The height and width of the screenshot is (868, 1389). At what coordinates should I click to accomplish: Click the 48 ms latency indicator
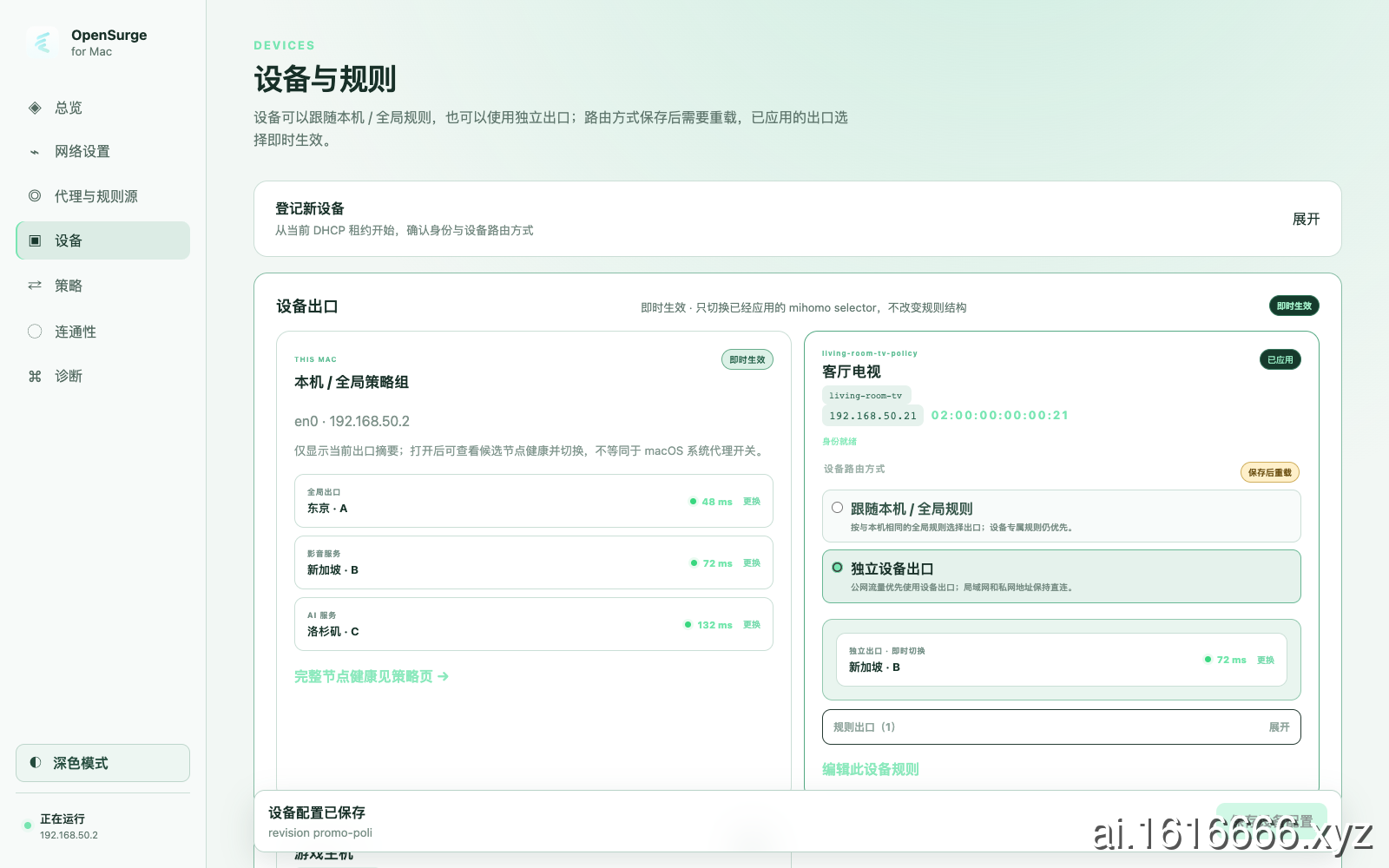point(711,502)
